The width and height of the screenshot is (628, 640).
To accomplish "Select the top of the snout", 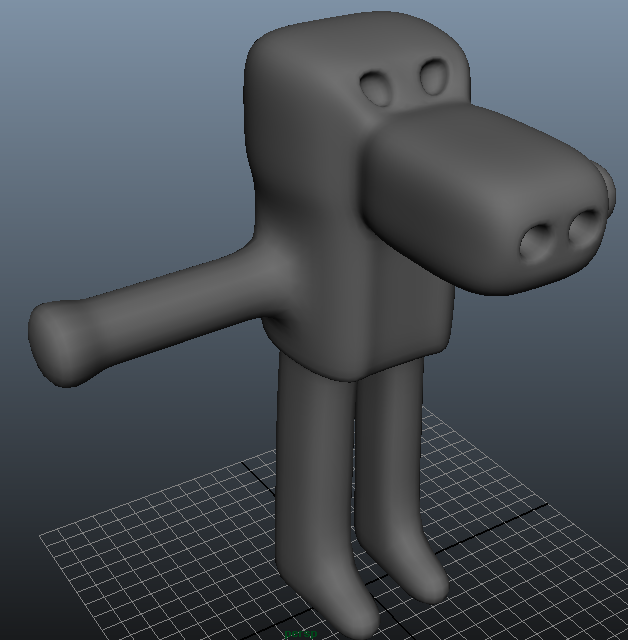I will (470, 135).
